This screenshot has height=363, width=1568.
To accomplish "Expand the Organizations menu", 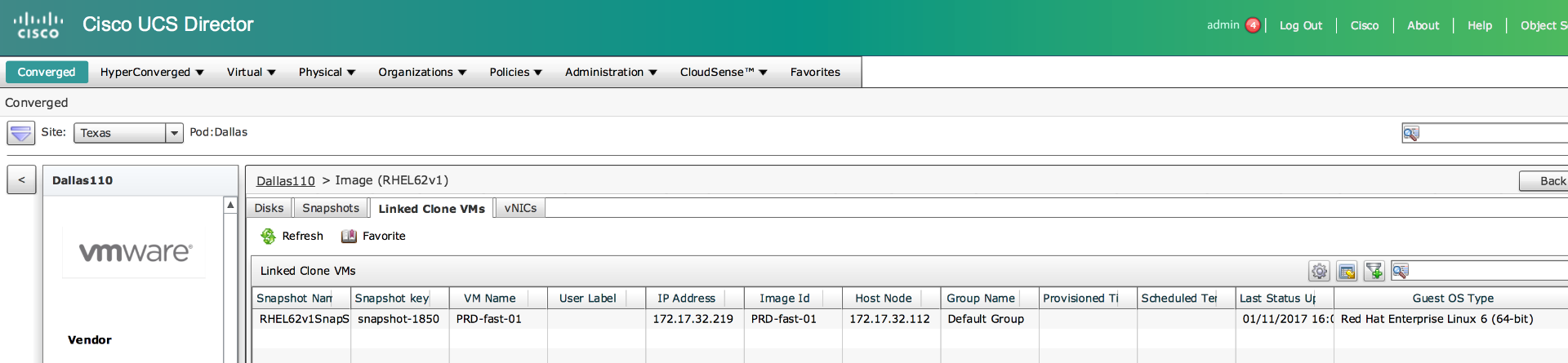I will point(422,72).
